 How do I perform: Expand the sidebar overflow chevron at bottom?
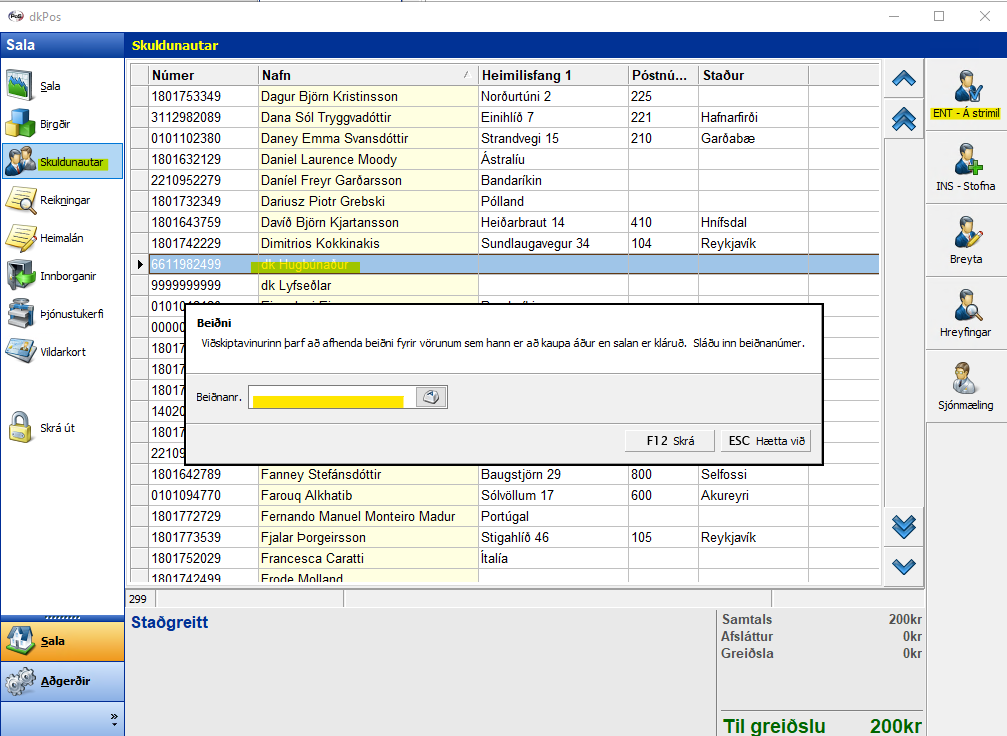point(114,718)
